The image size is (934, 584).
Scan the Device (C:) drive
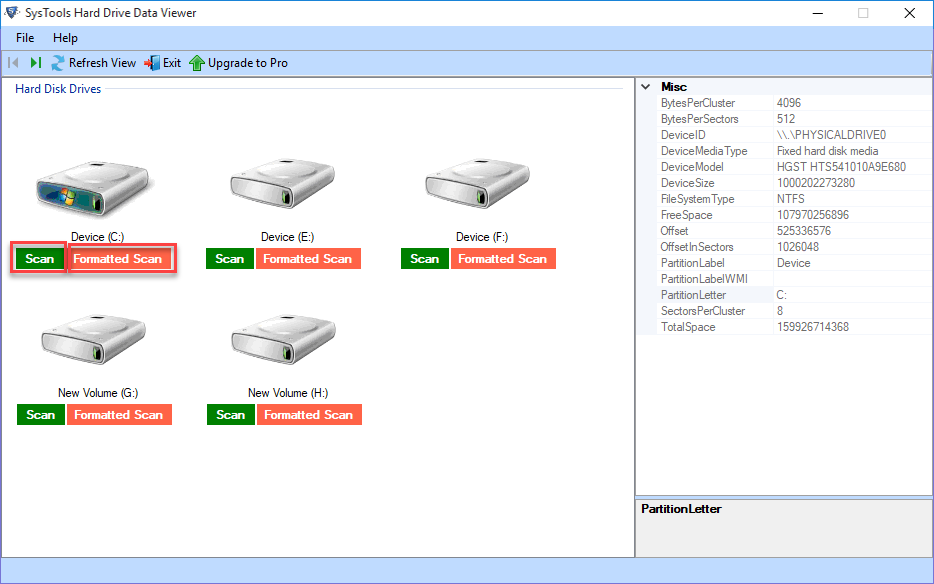pyautogui.click(x=39, y=259)
